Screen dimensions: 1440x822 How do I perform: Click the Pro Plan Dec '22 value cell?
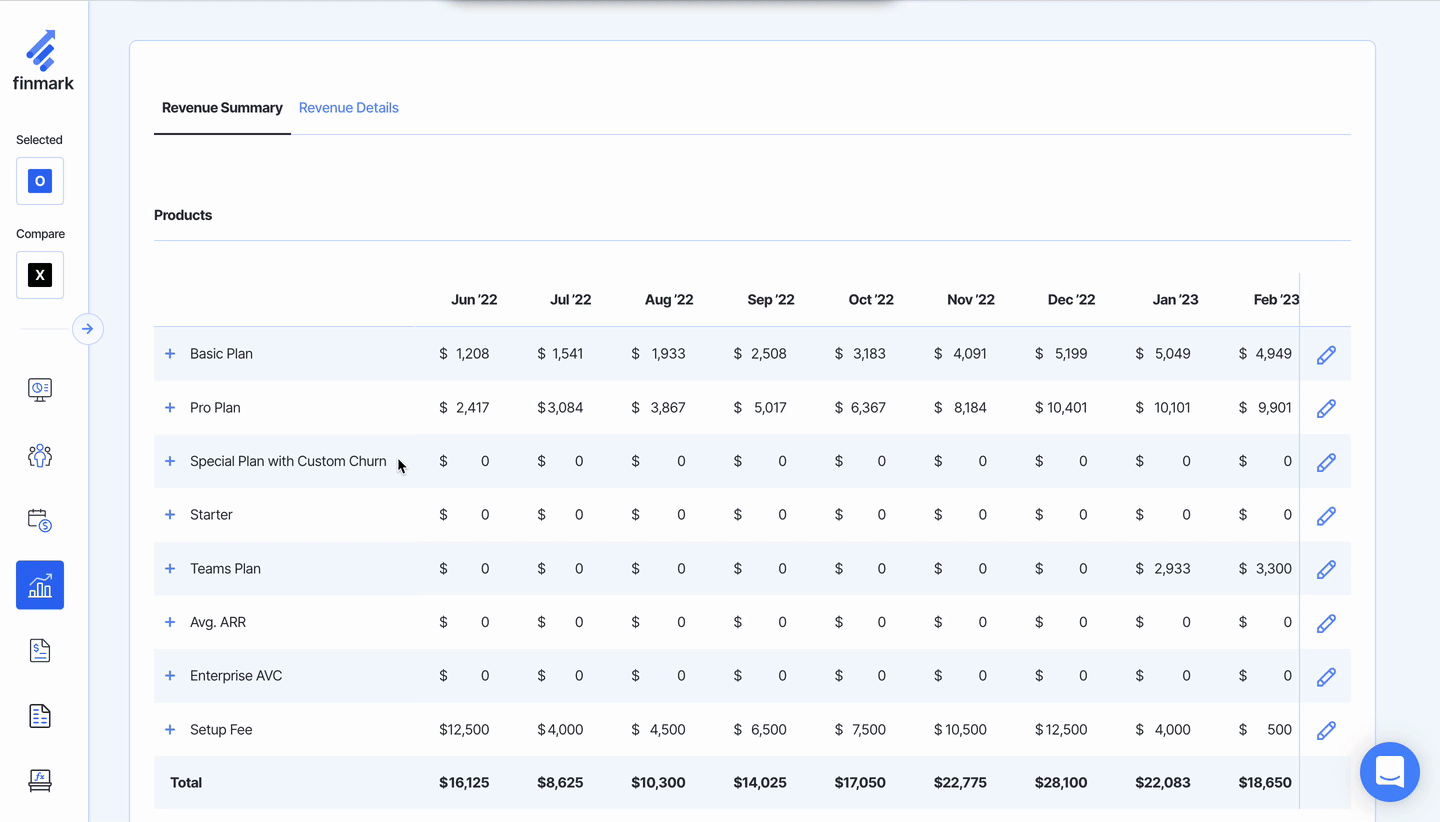(1061, 408)
